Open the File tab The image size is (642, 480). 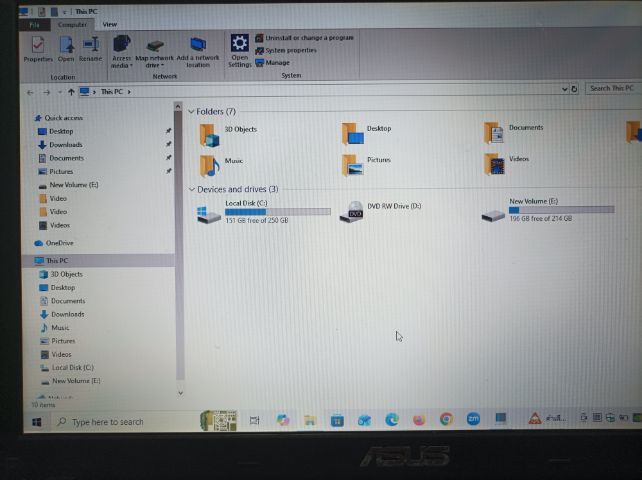pyautogui.click(x=34, y=25)
